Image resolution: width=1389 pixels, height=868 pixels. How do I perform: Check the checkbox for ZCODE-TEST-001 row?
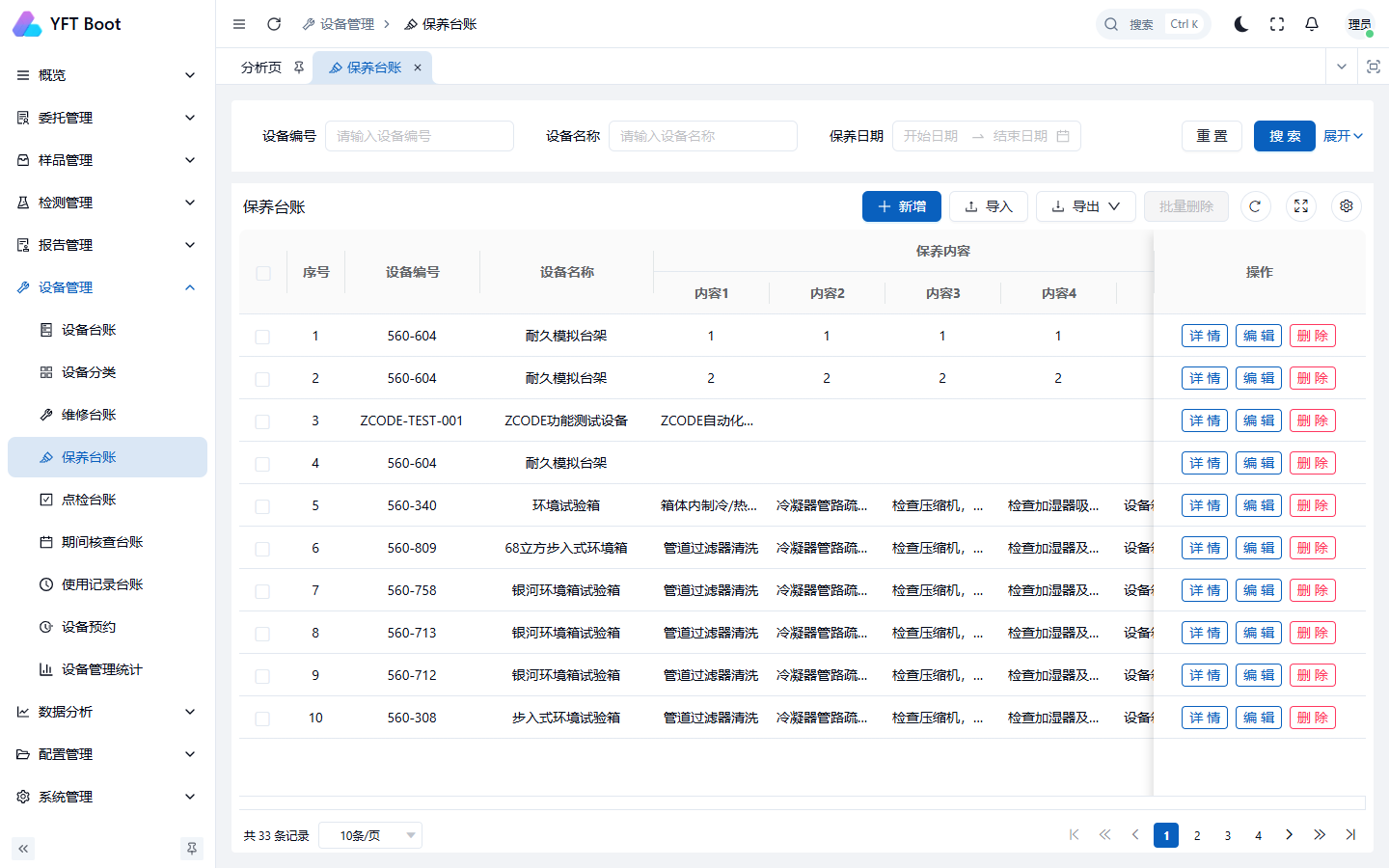click(262, 421)
